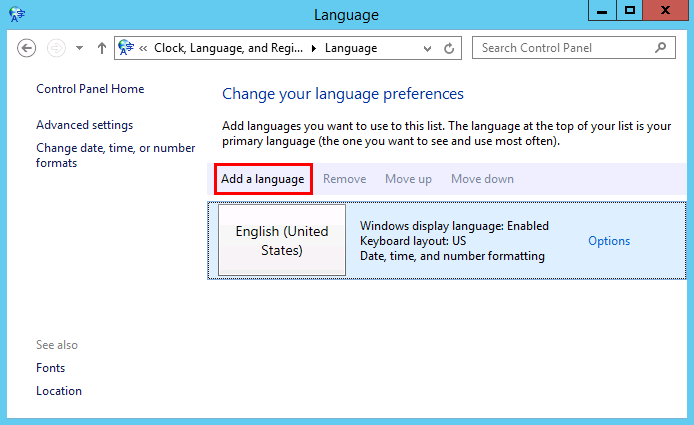694x425 pixels.
Task: Click the Change your language preferences heading
Action: [x=343, y=94]
